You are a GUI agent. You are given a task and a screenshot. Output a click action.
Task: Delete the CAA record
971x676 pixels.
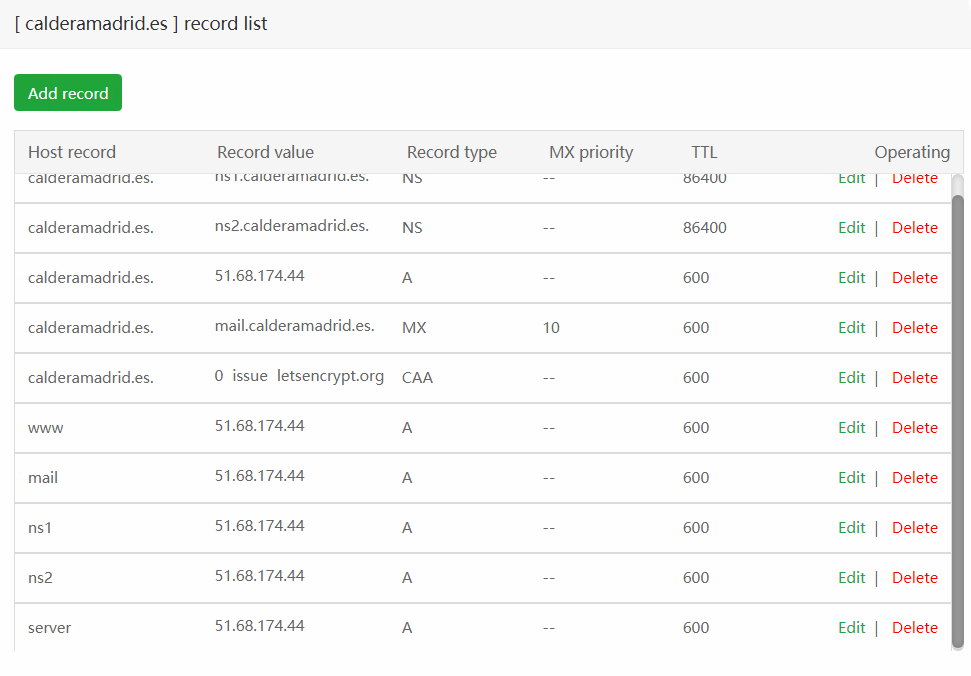click(x=914, y=378)
